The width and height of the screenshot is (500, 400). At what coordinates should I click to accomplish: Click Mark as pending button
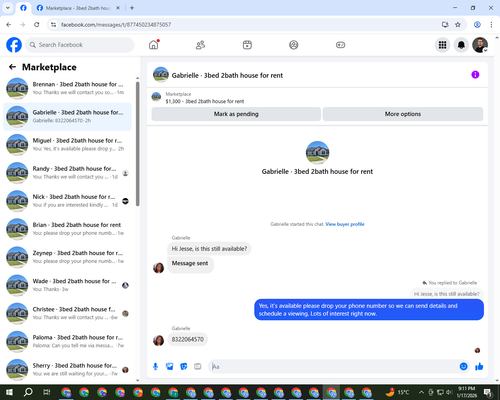(236, 114)
